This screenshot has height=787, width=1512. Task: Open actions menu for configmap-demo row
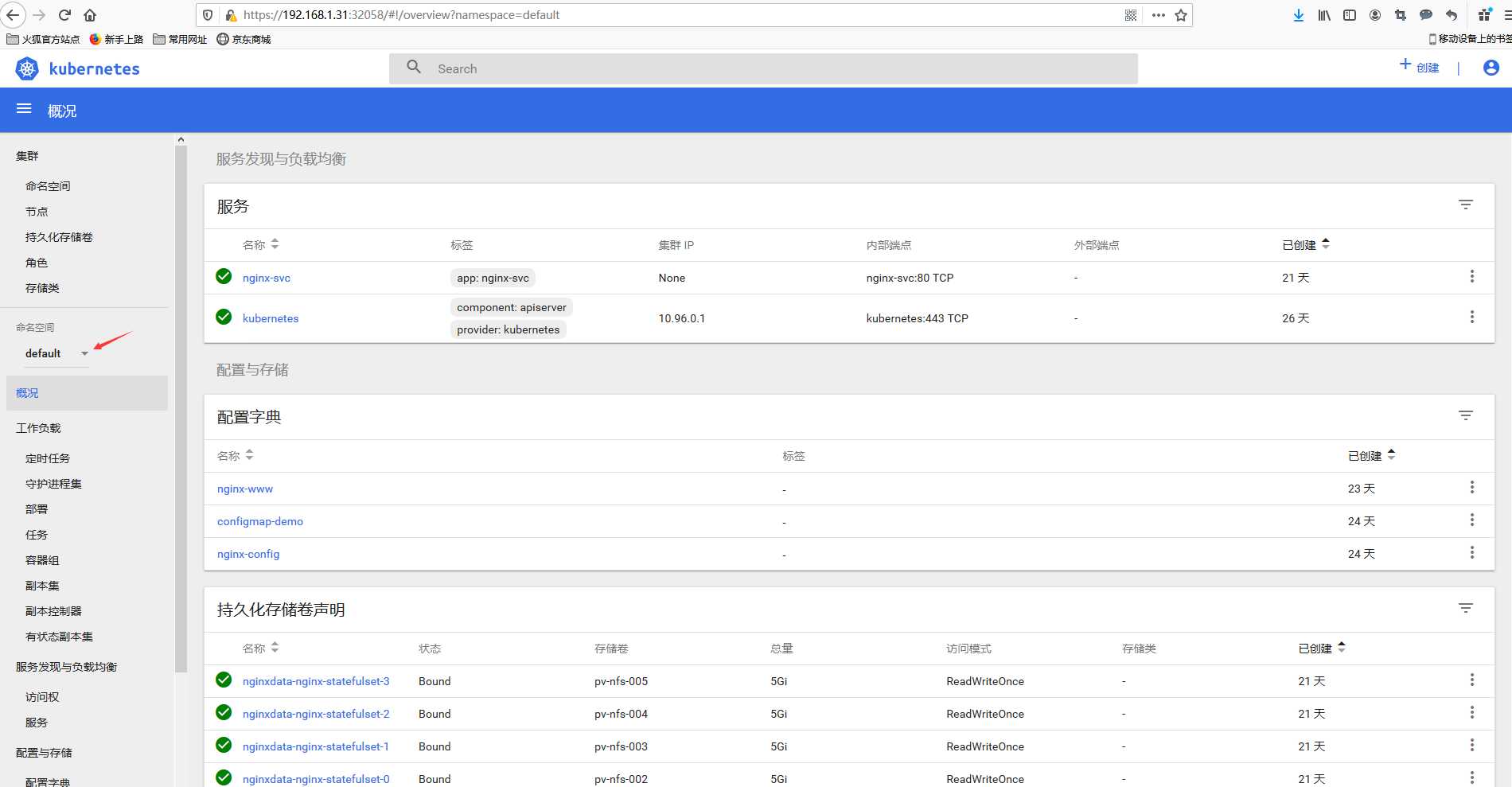point(1472,520)
